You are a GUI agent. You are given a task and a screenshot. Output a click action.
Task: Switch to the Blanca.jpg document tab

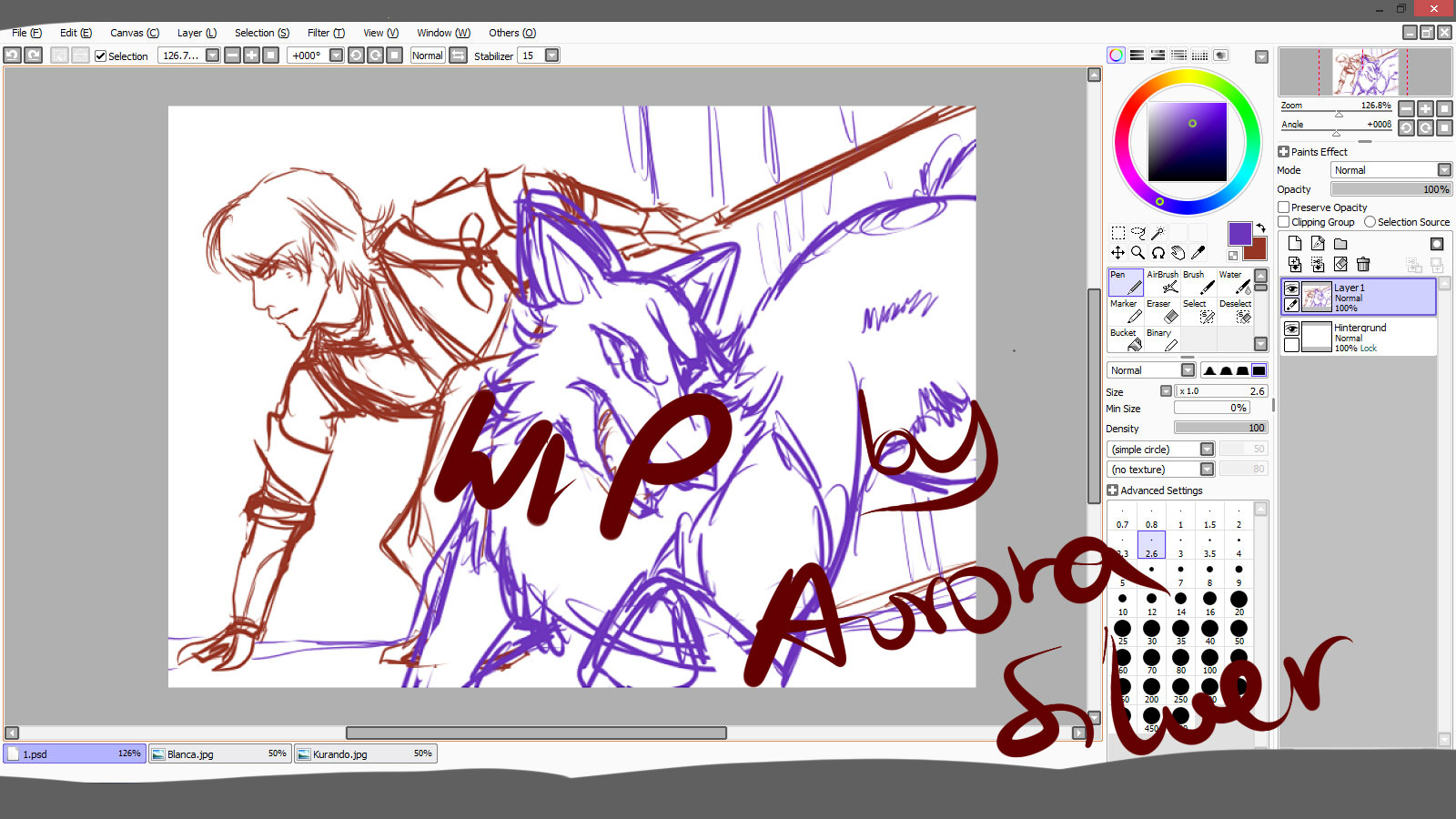tap(219, 753)
